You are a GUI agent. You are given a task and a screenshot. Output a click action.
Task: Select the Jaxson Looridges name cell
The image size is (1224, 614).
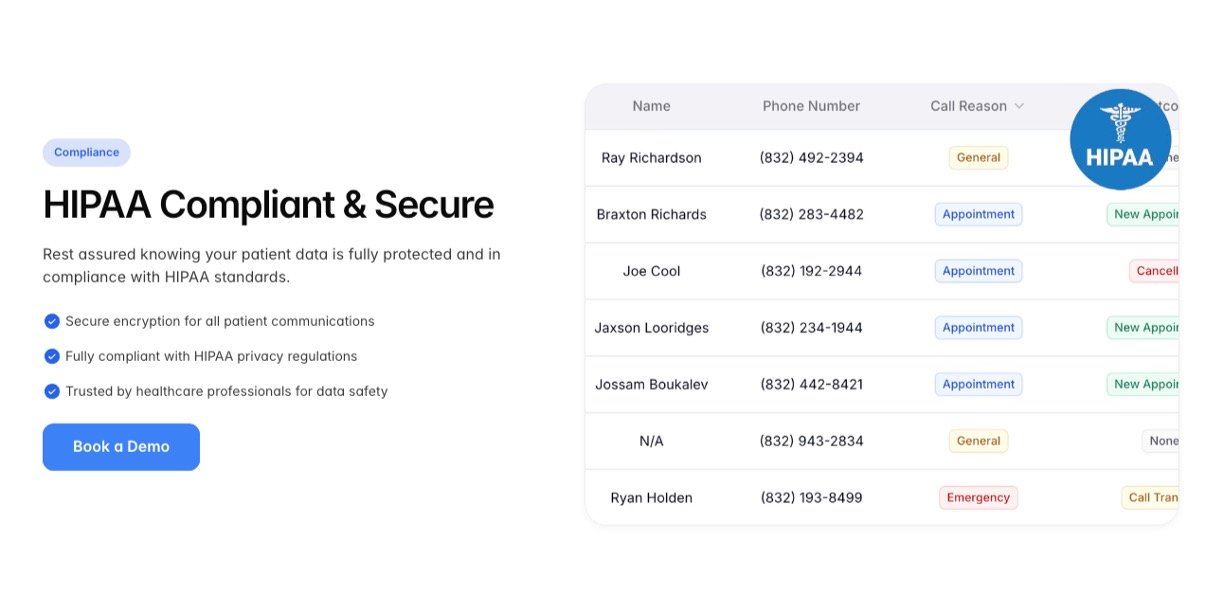pos(651,328)
